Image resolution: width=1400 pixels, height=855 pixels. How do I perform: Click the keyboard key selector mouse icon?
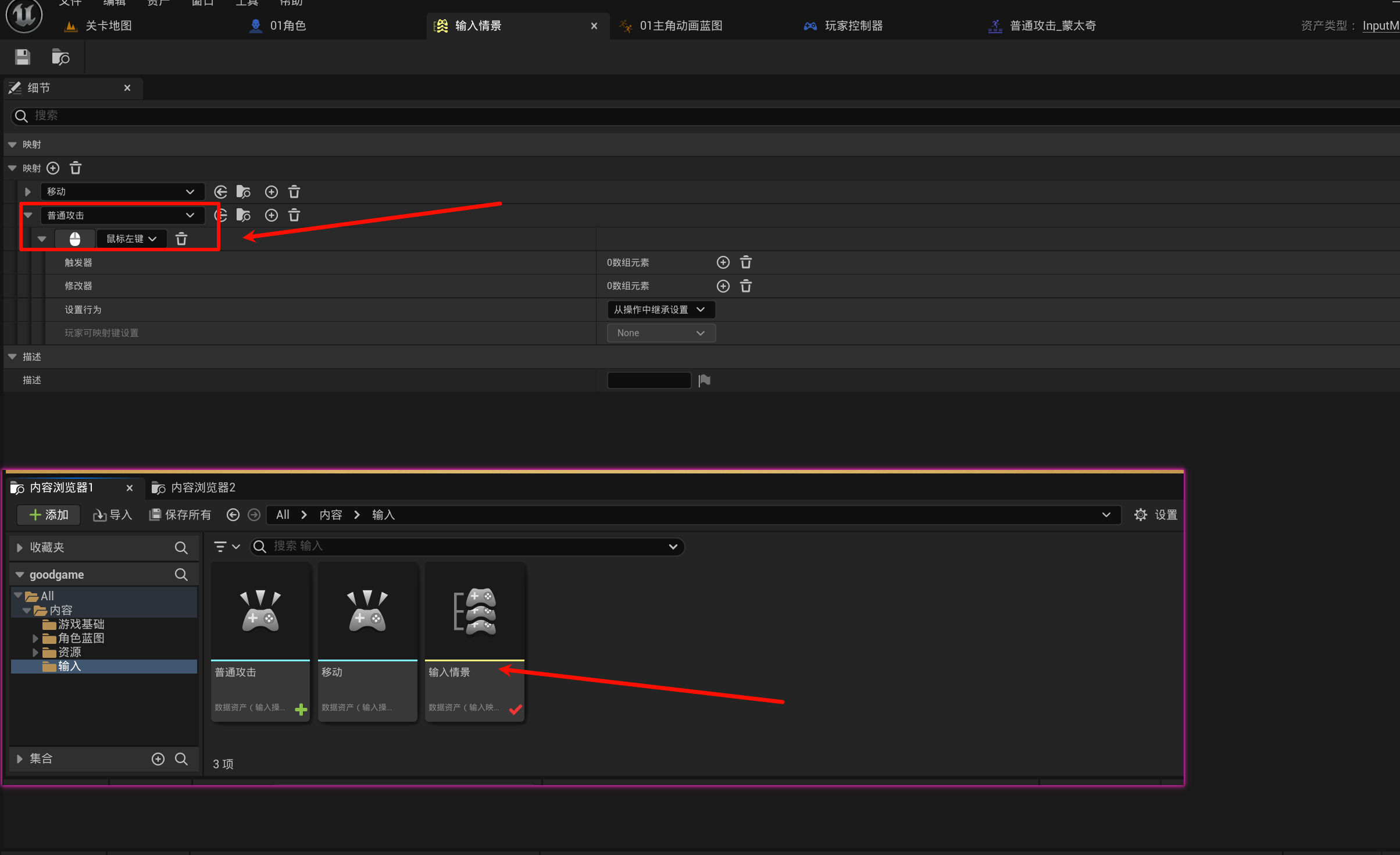(75, 239)
